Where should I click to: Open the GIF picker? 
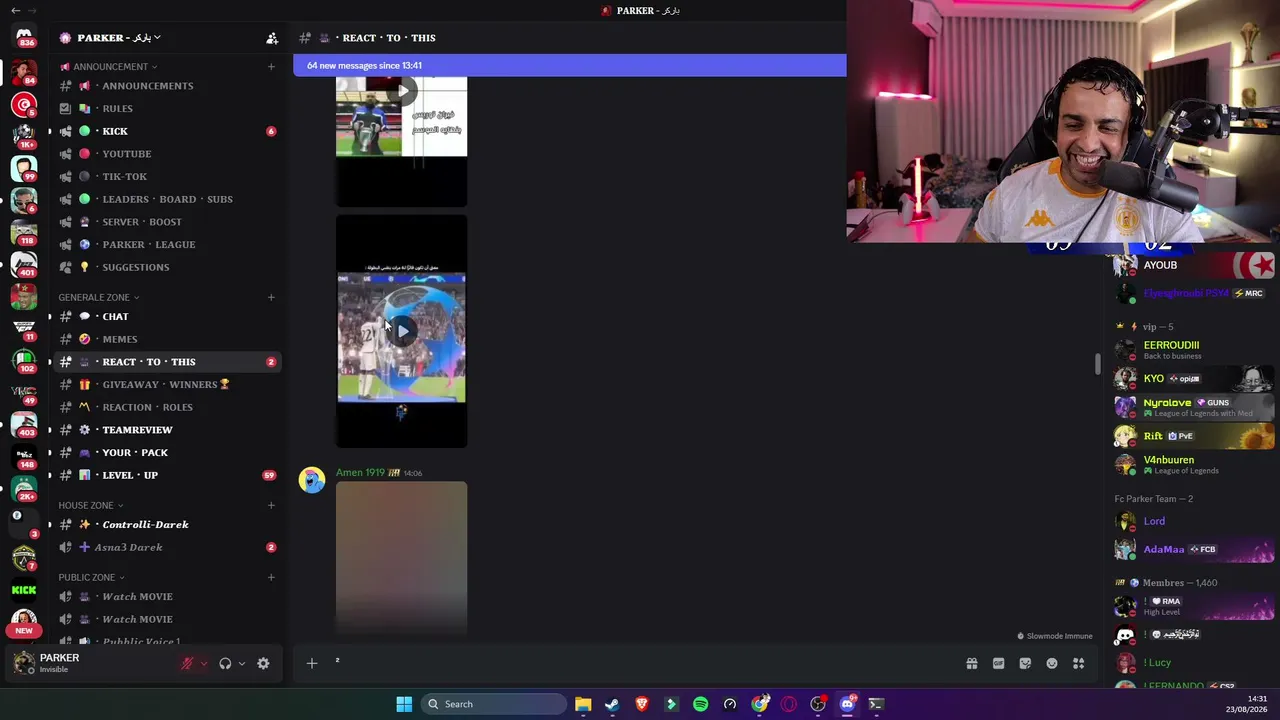click(998, 663)
